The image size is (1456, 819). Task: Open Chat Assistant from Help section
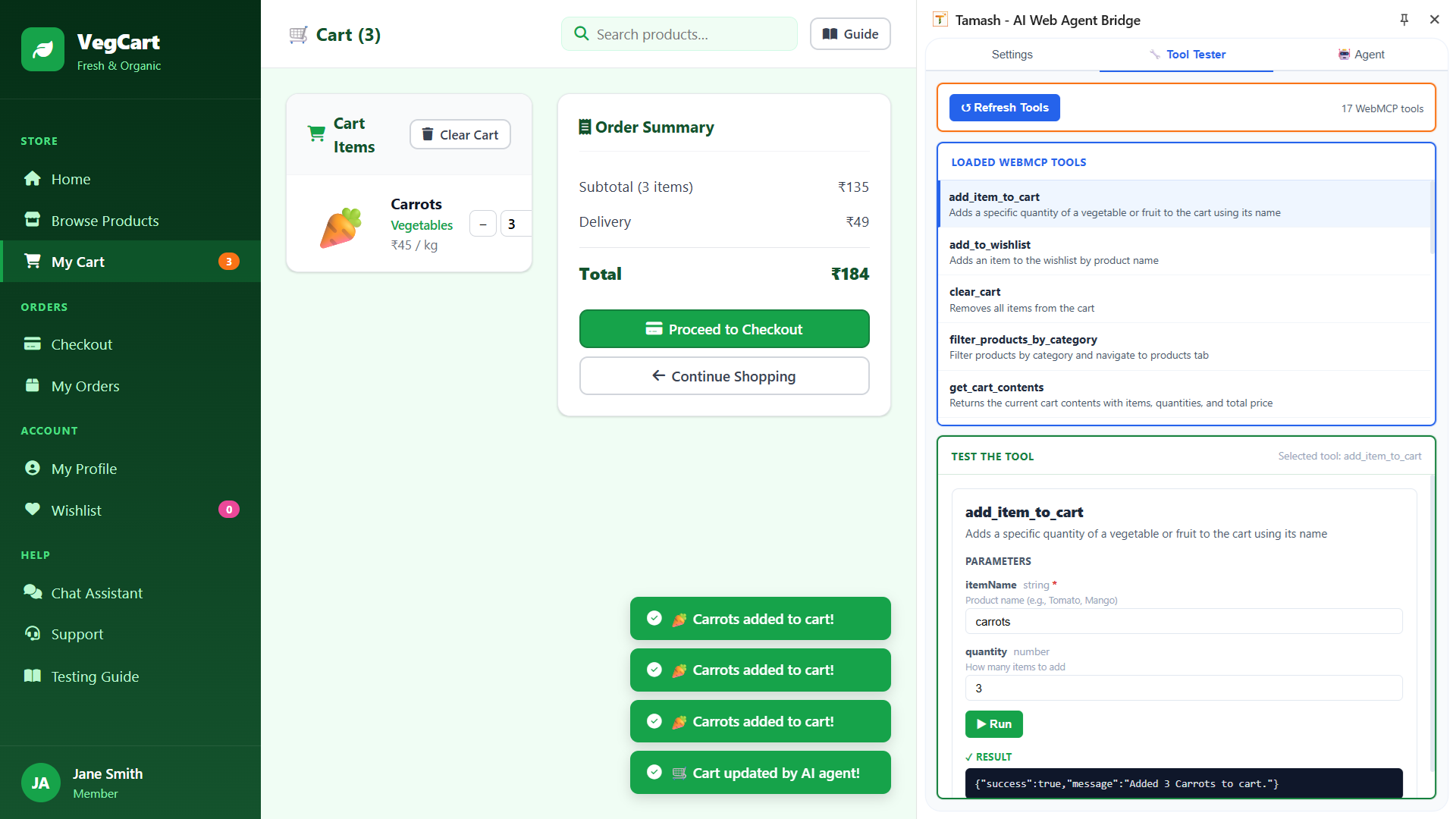96,593
